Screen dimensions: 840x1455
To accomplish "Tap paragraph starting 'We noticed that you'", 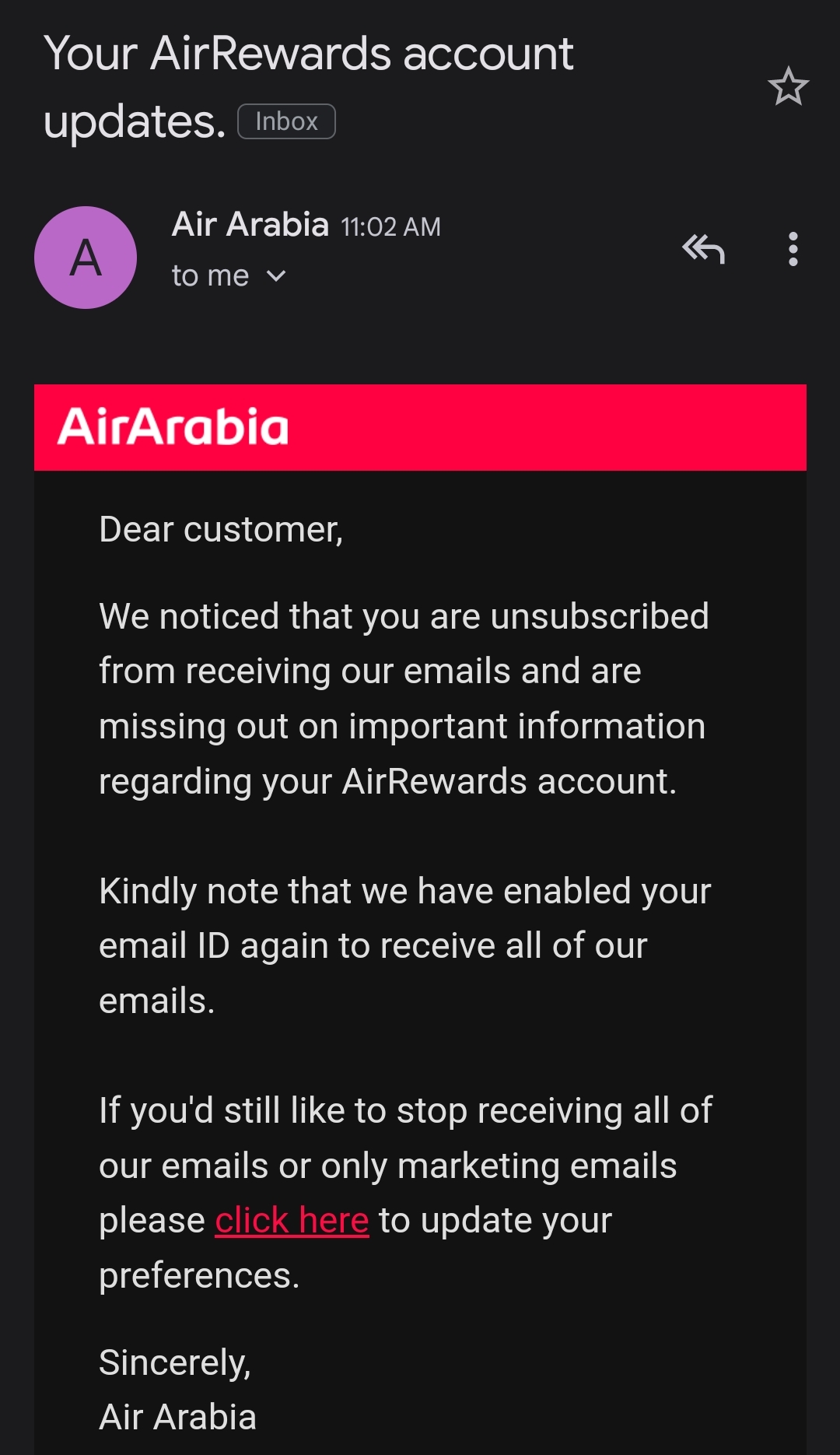I will pyautogui.click(x=403, y=698).
